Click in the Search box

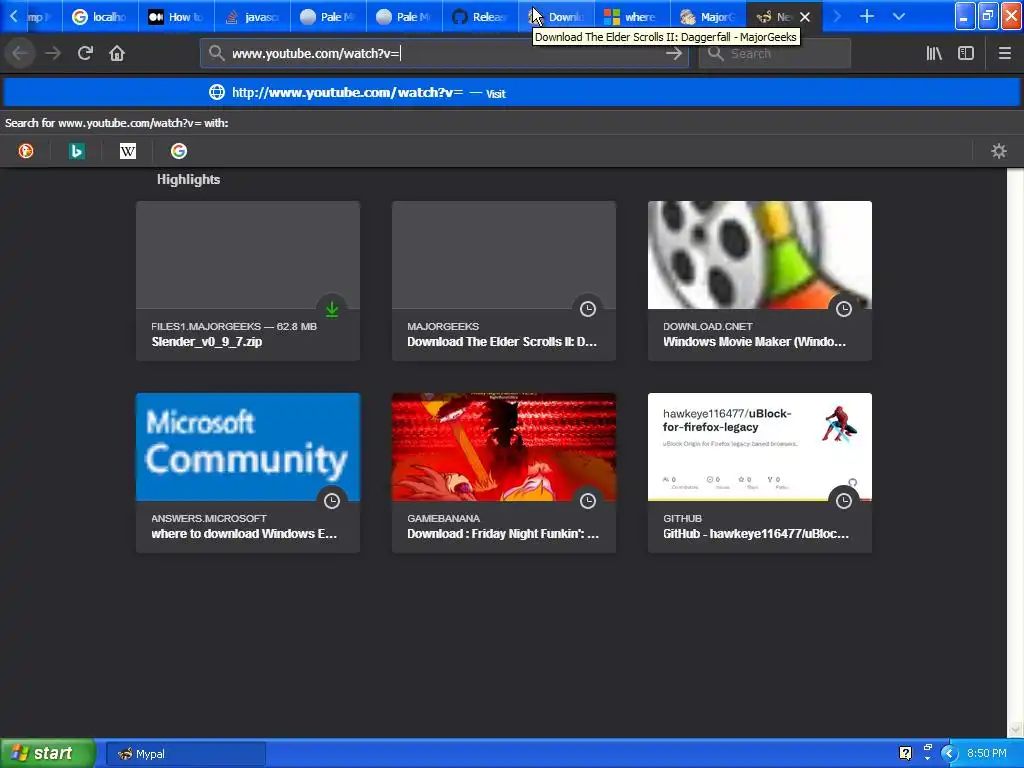[775, 54]
